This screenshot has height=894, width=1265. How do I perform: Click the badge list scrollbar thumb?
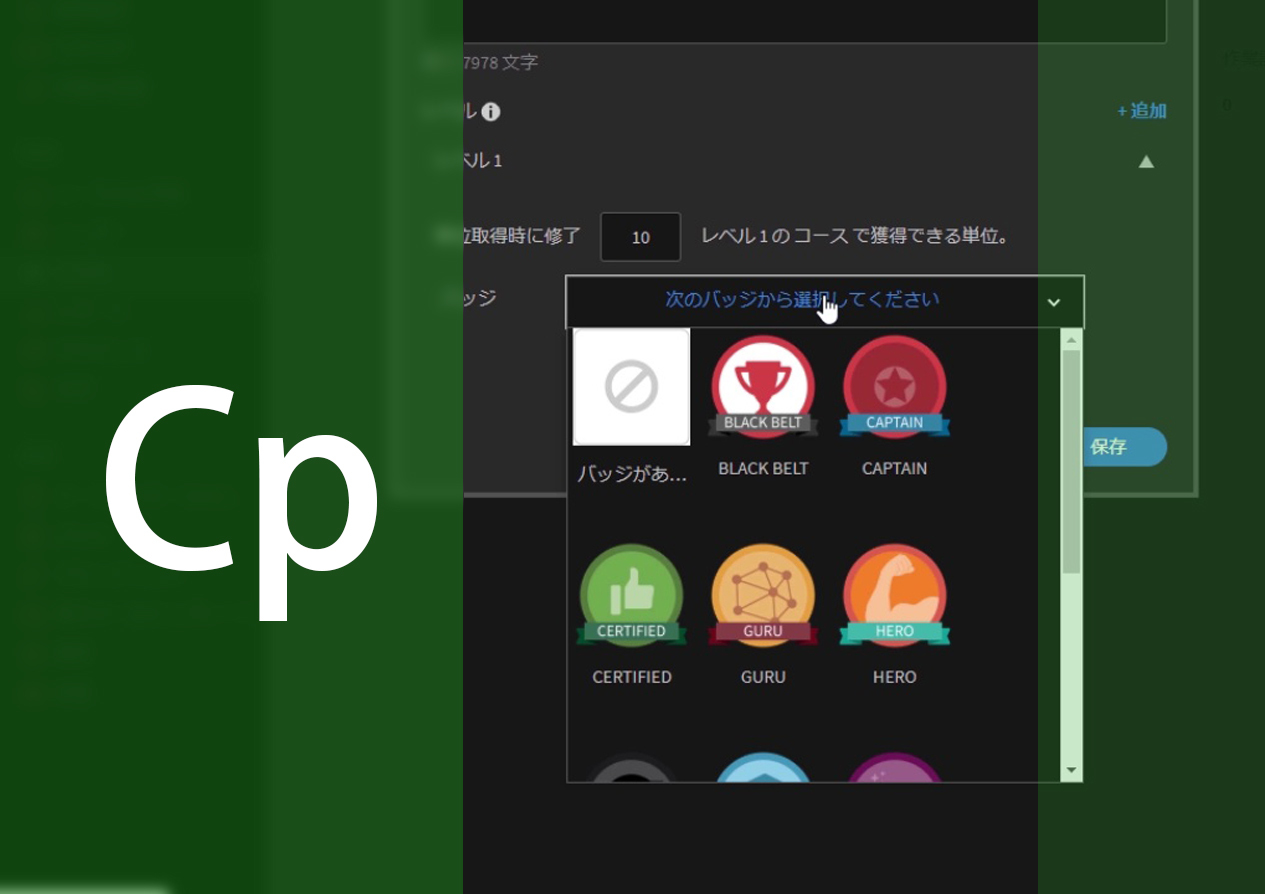click(x=1072, y=460)
